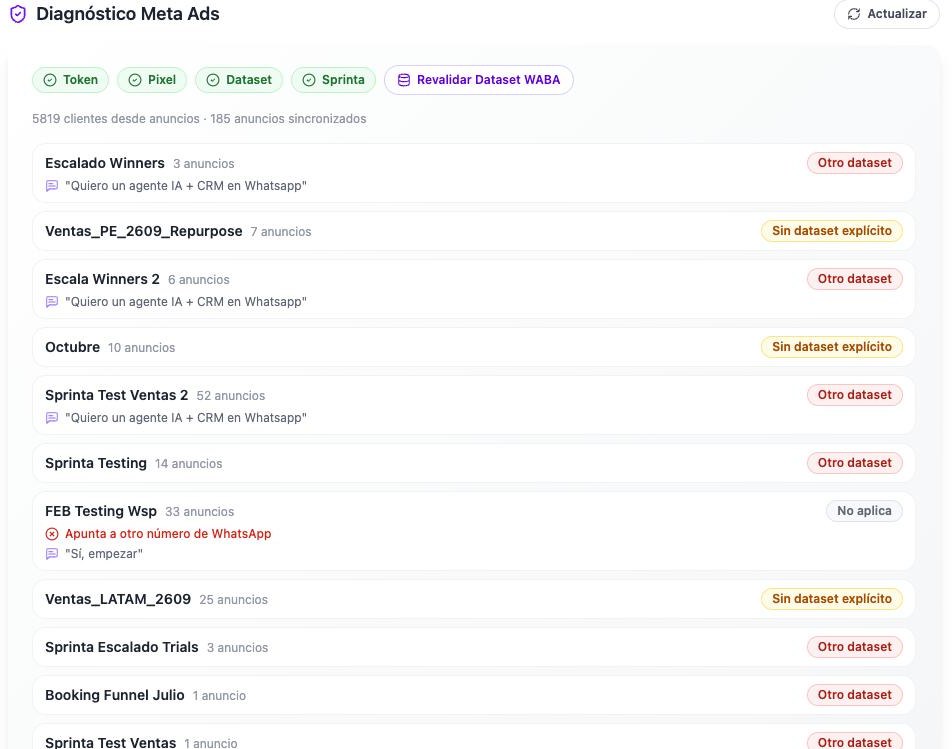Open the Escalado Winners campaign name
952x749 pixels.
point(104,163)
